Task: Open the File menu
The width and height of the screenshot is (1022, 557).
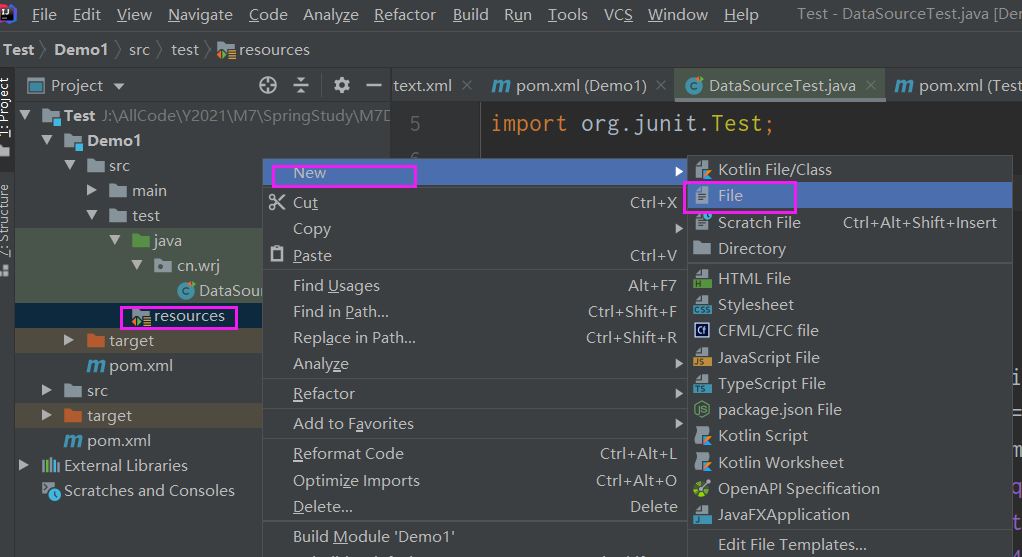Action: [44, 14]
